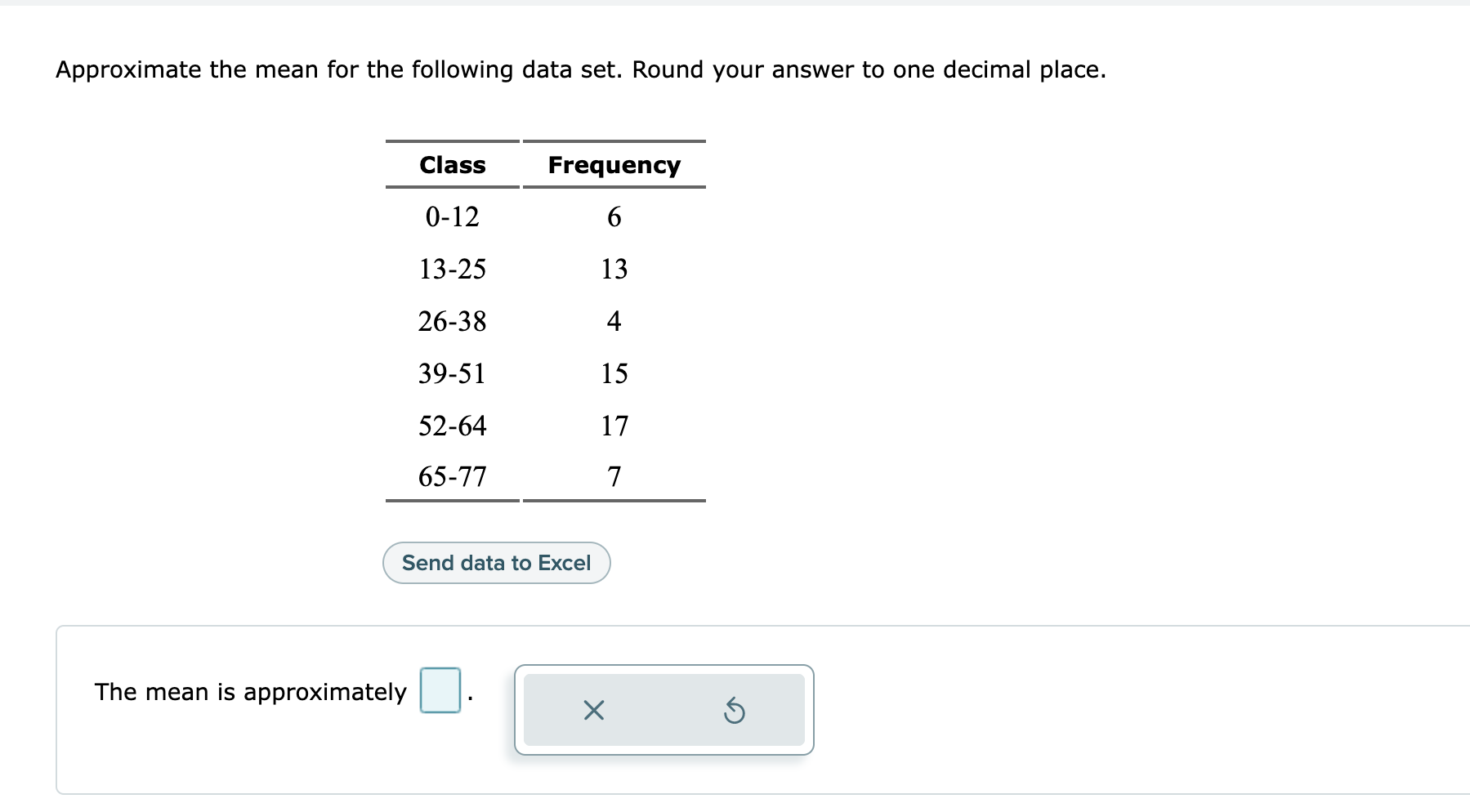Click the frequency value 13
This screenshot has height=812, width=1470.
(614, 269)
